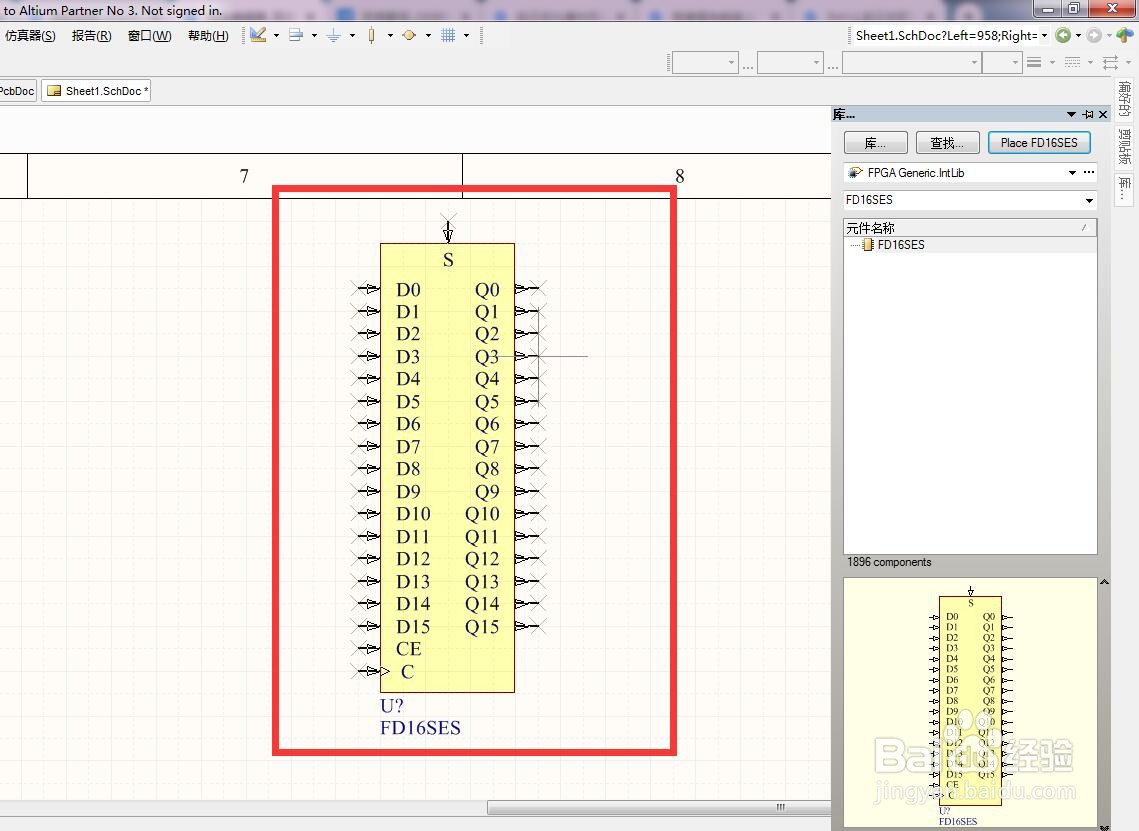Click the home page icon in navigation bar

pyautogui.click(x=1125, y=35)
